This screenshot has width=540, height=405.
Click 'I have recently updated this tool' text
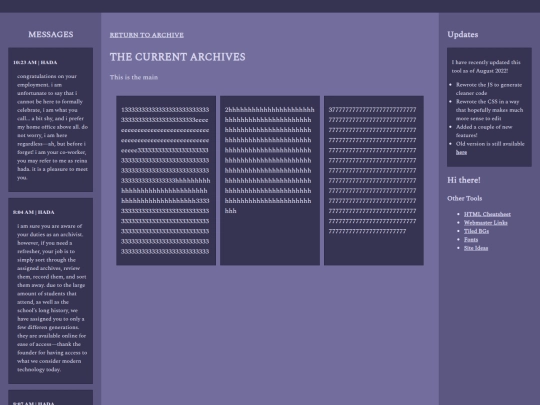point(486,66)
